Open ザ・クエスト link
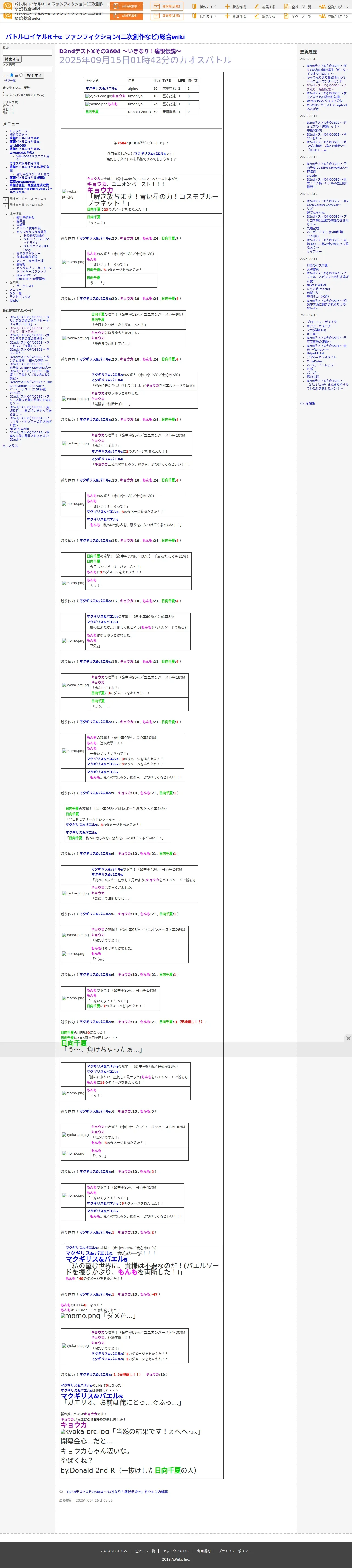Screen dimensions: 352x1568 coord(25,286)
